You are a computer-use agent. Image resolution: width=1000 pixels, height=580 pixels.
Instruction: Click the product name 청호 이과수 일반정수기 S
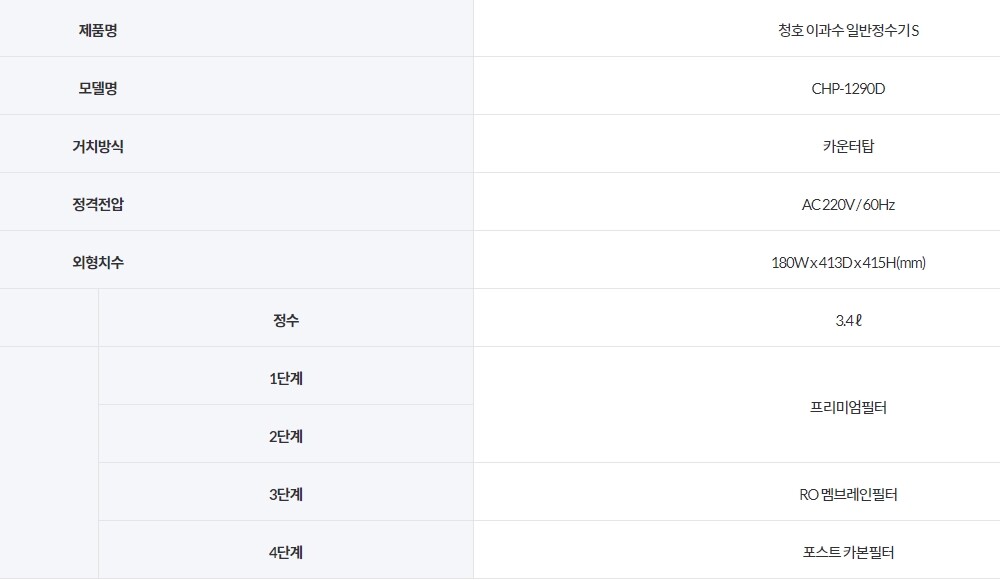click(848, 31)
